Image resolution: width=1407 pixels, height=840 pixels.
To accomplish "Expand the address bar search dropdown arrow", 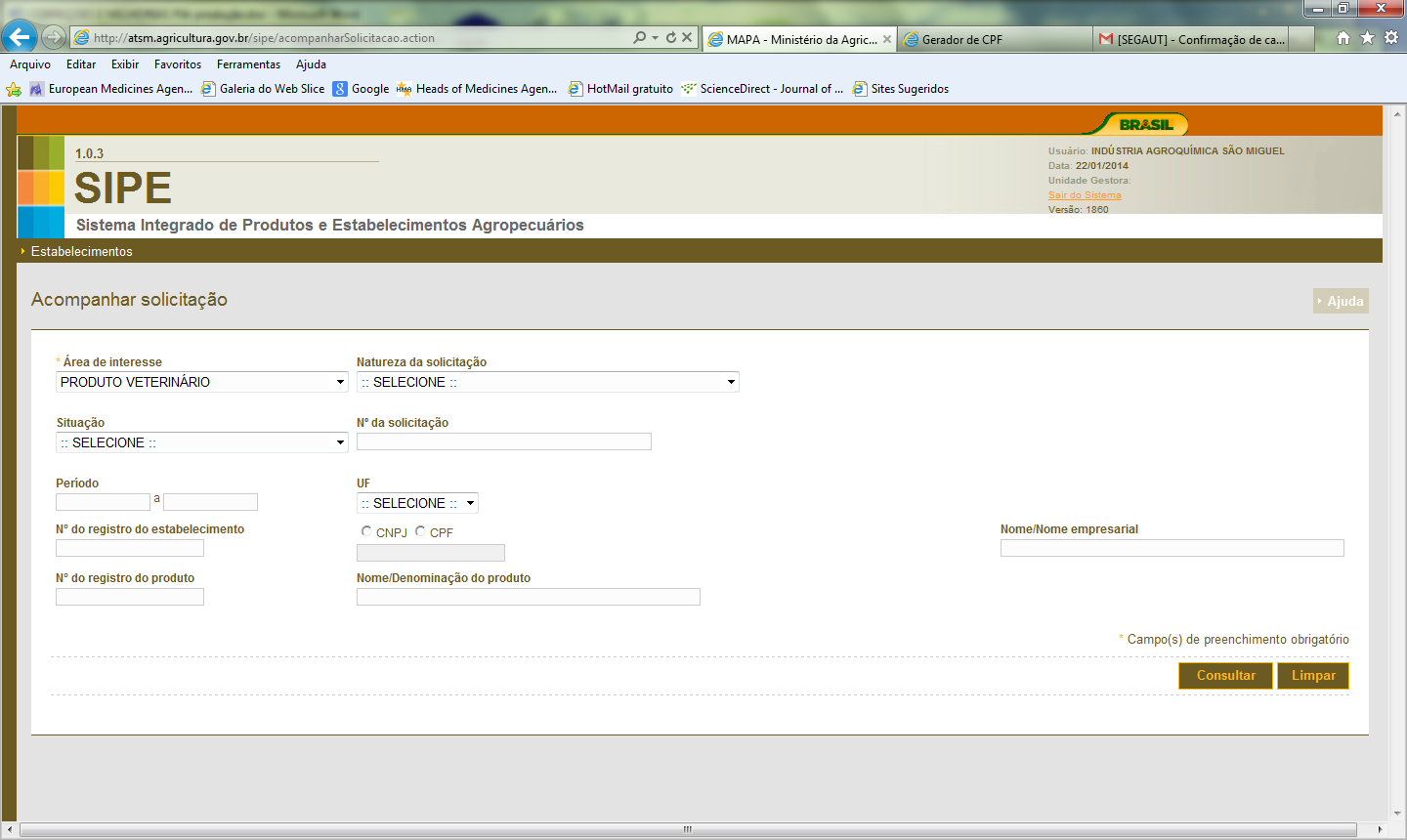I will (655, 38).
